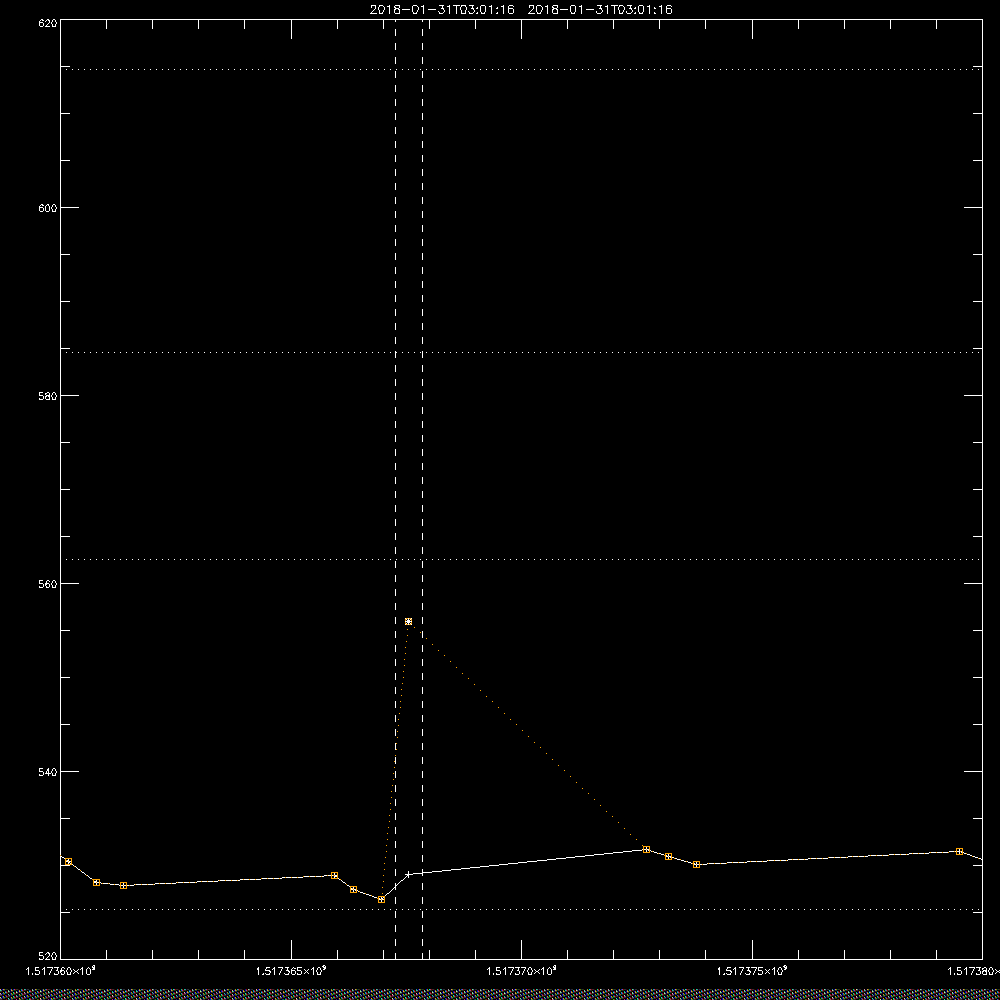Select the white plus marker between dashed lines
This screenshot has height=1000, width=1000.
409,874
